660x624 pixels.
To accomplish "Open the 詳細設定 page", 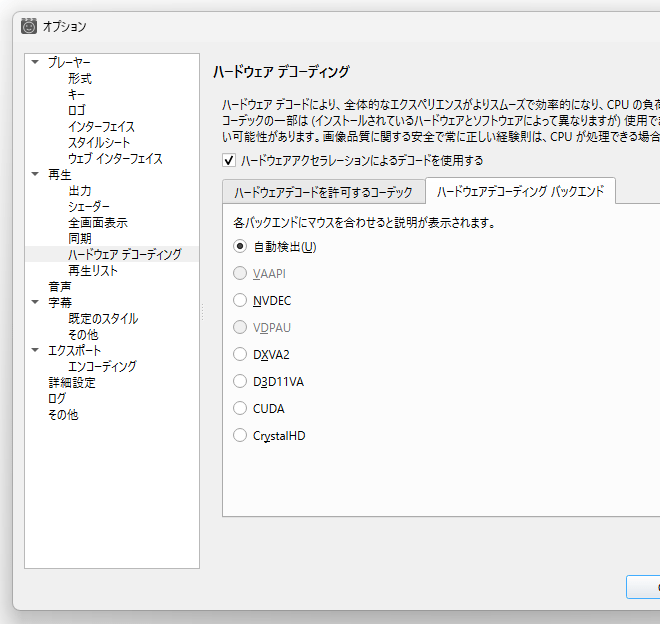I will [72, 382].
